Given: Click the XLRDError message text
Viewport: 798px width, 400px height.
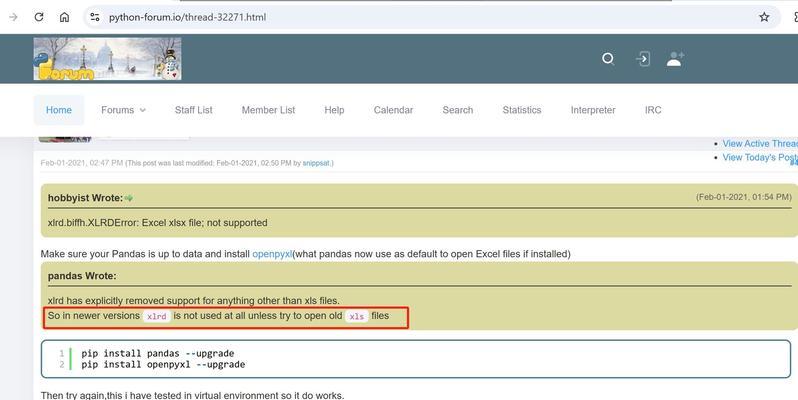Looking at the screenshot, I should tap(157, 222).
